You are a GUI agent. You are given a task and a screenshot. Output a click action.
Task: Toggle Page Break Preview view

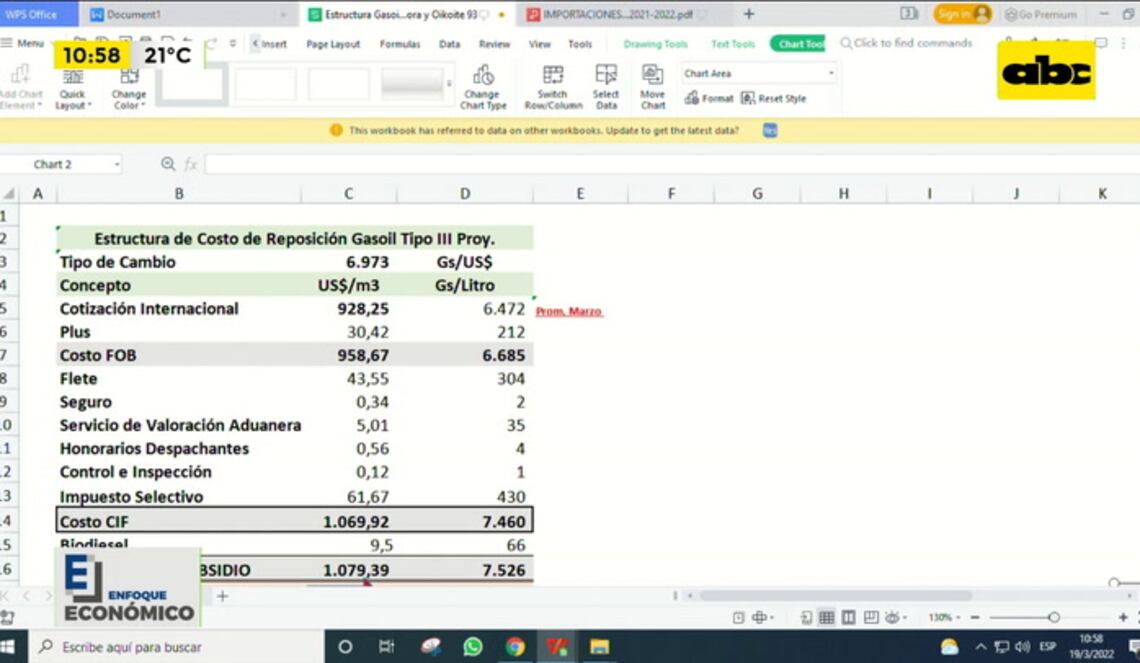pos(848,618)
